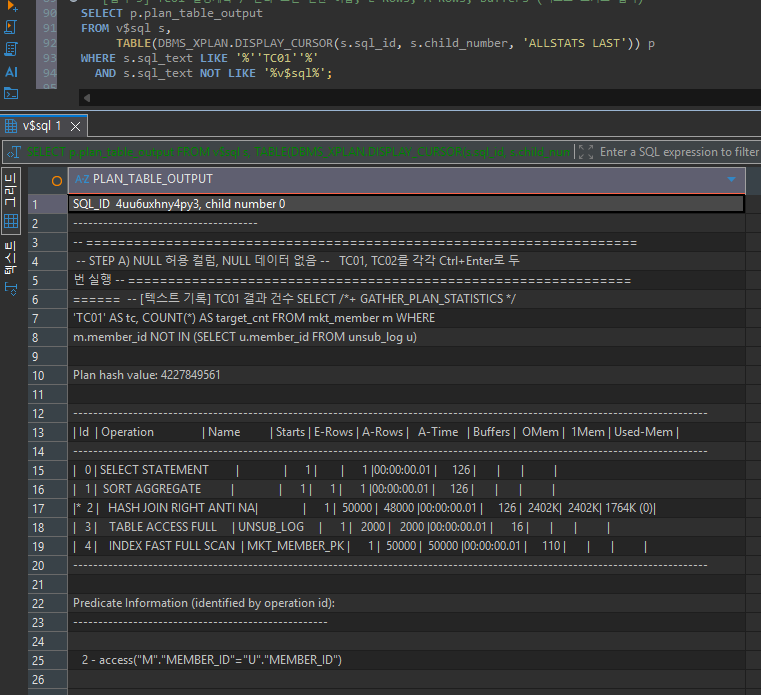Click the editor horizontal scrollbar left arrow

(87, 98)
